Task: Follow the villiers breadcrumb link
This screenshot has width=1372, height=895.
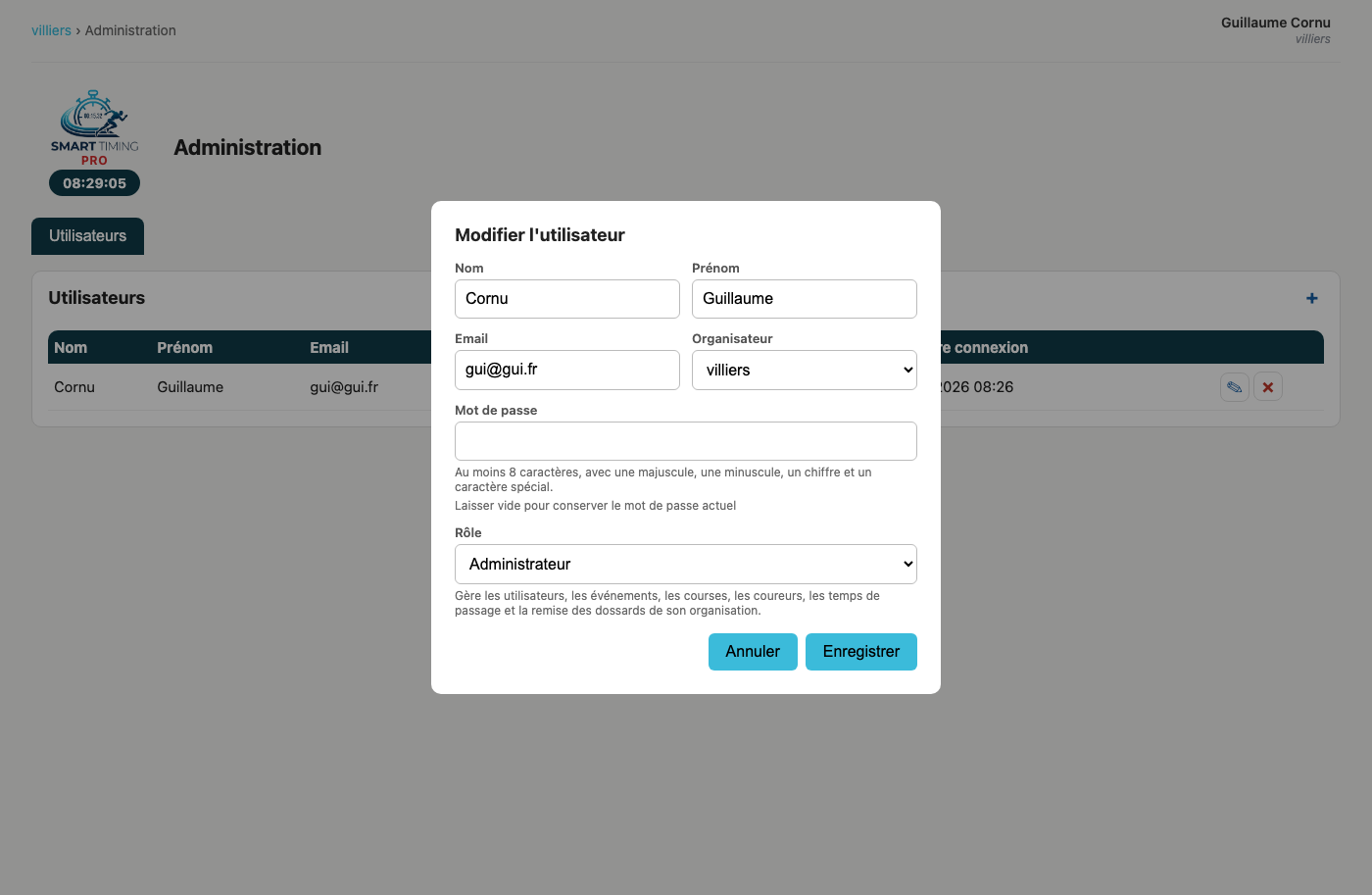Action: point(51,30)
